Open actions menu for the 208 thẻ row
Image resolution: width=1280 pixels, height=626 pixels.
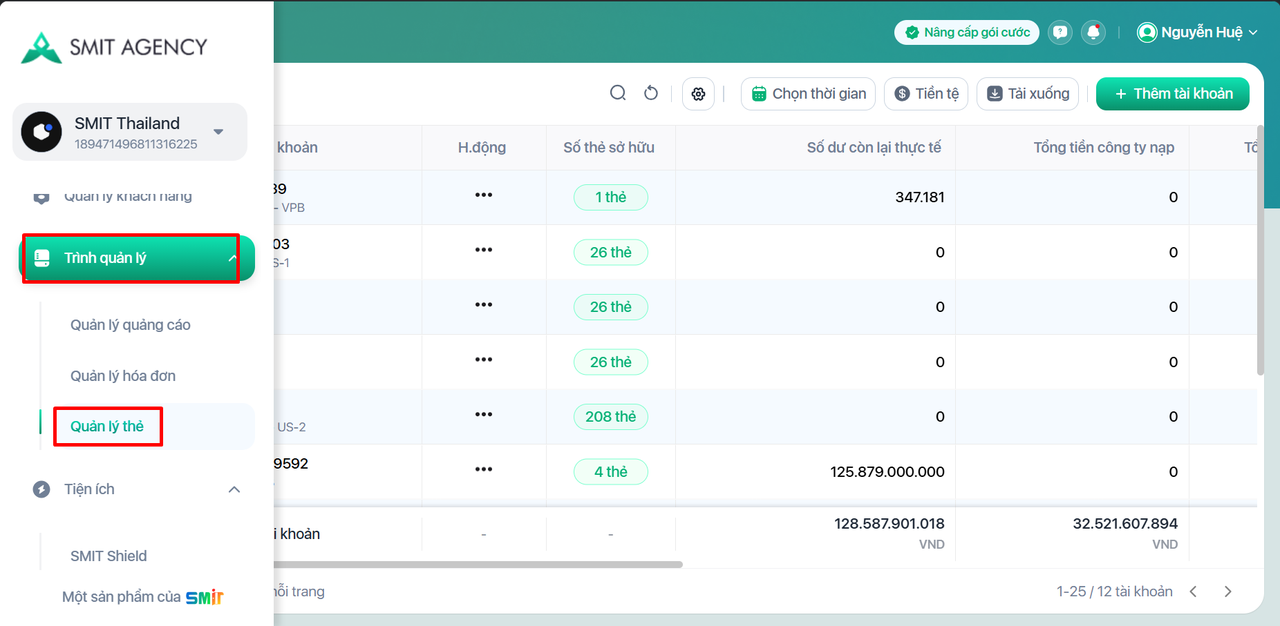[483, 415]
